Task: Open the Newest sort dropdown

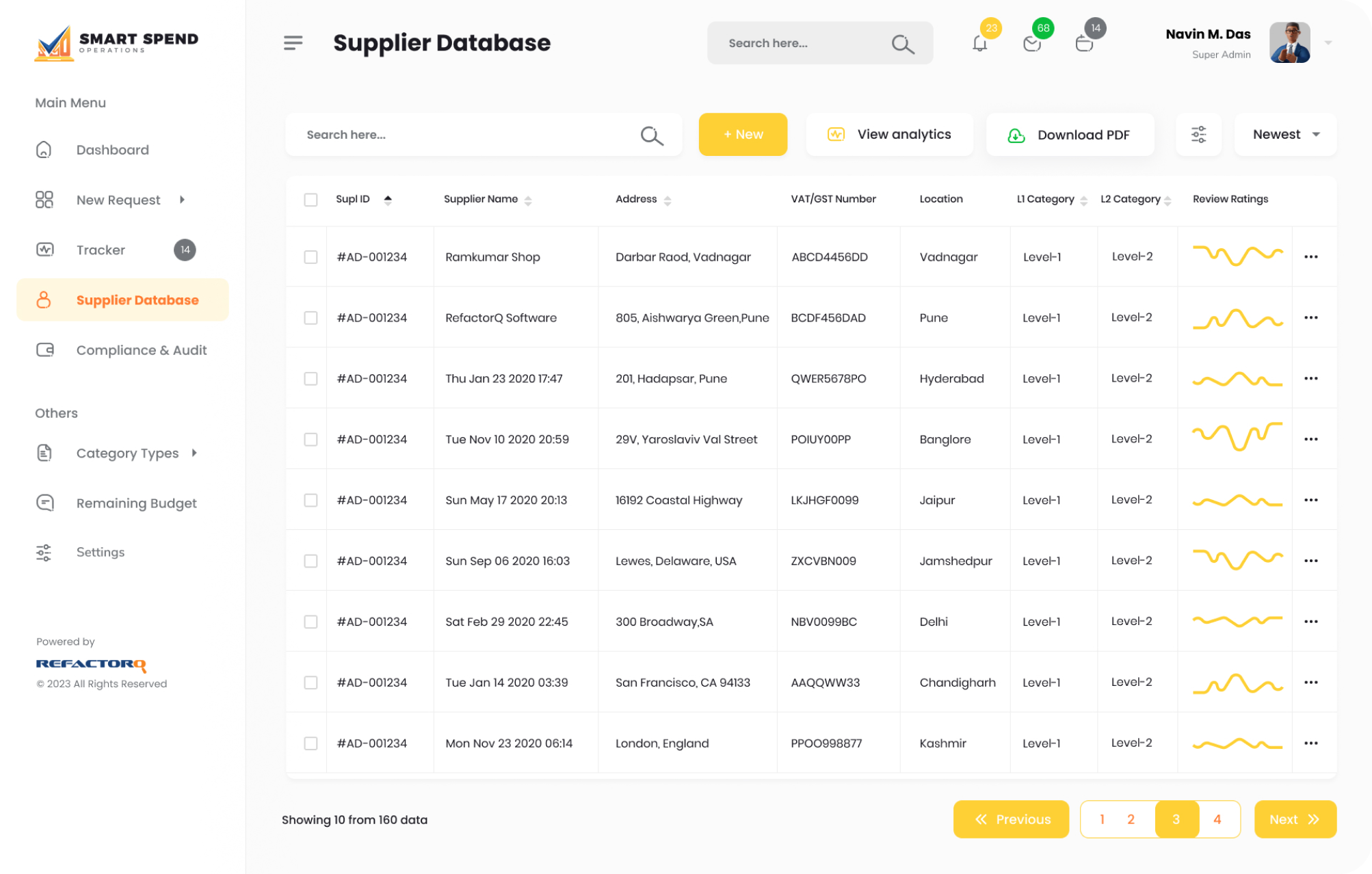Action: point(1285,135)
